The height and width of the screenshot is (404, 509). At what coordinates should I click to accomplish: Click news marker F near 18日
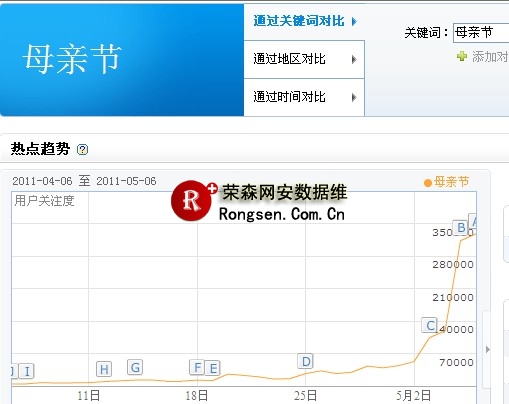tap(197, 367)
